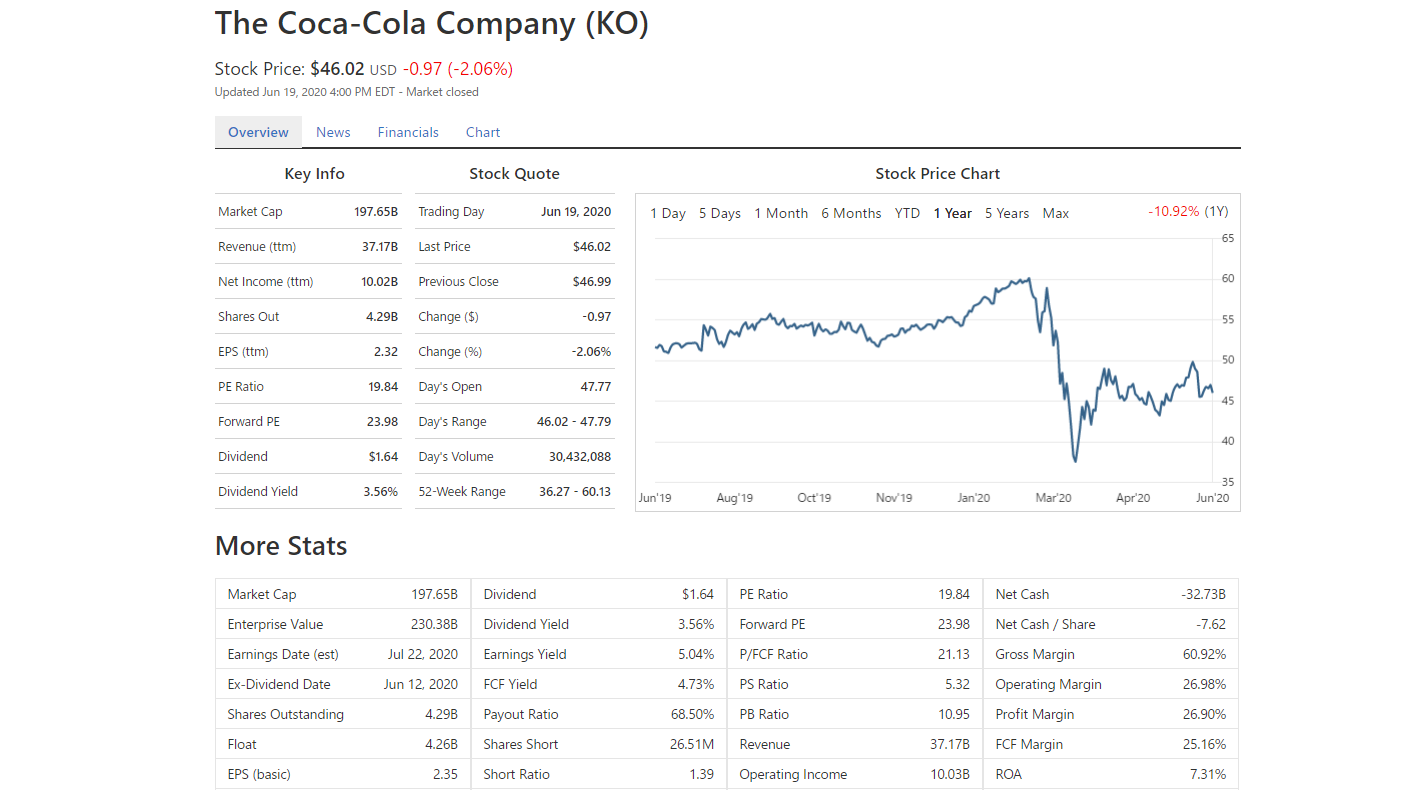Click Change (%) row in Stock Quote

515,351
